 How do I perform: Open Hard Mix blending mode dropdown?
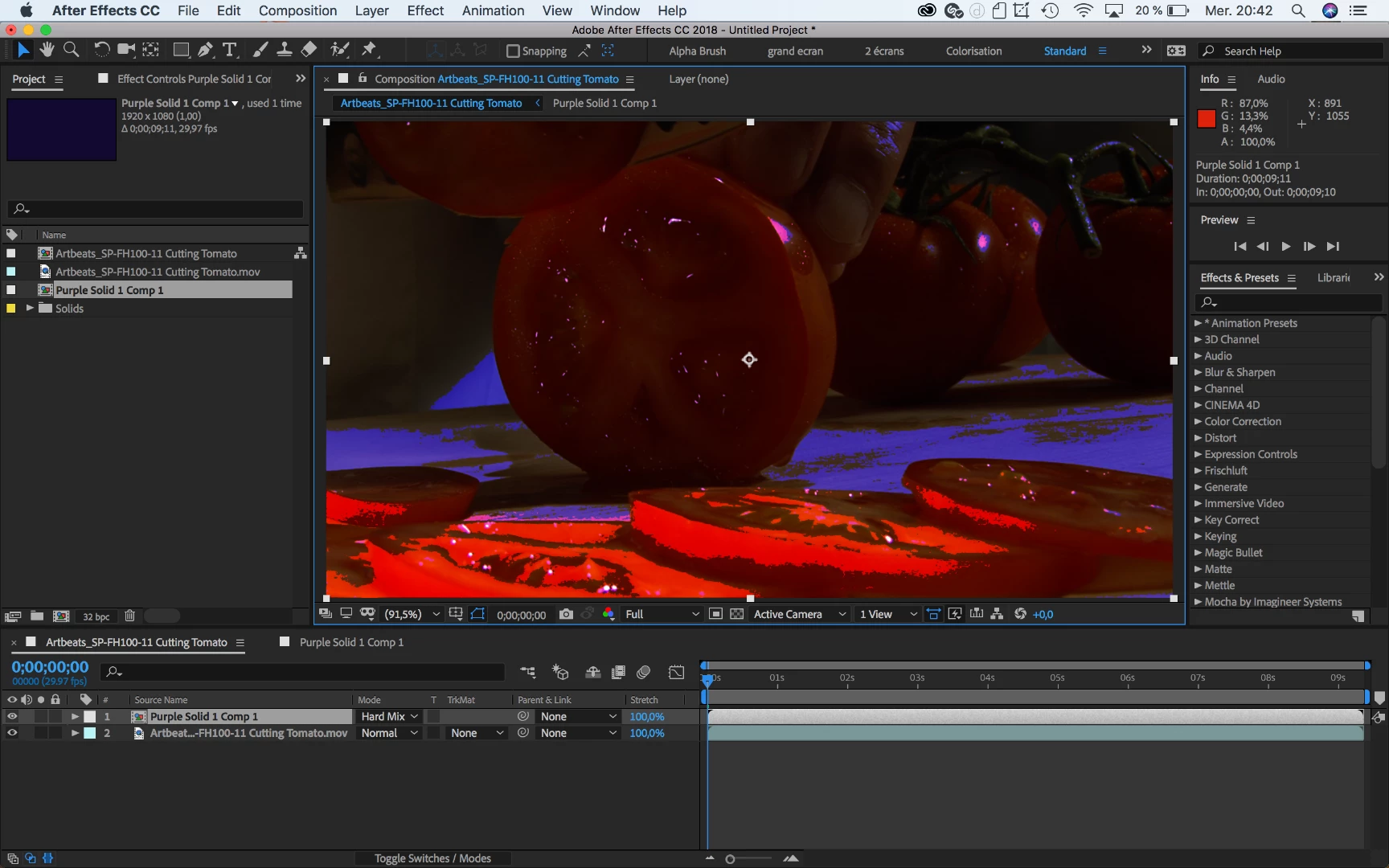tap(390, 716)
